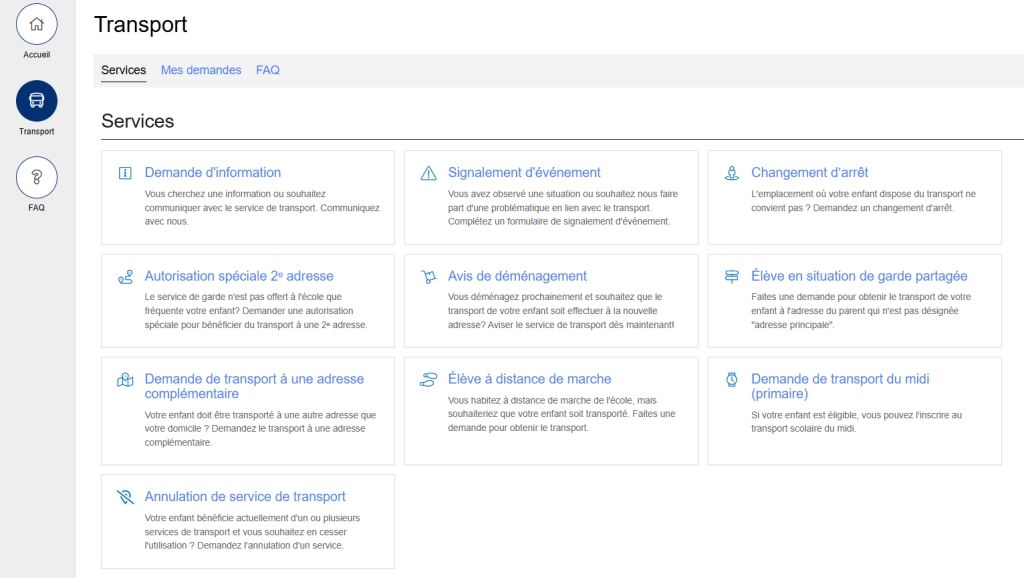Screen dimensions: 1024x578
Task: Open the Demande d'information link
Action: tap(213, 173)
